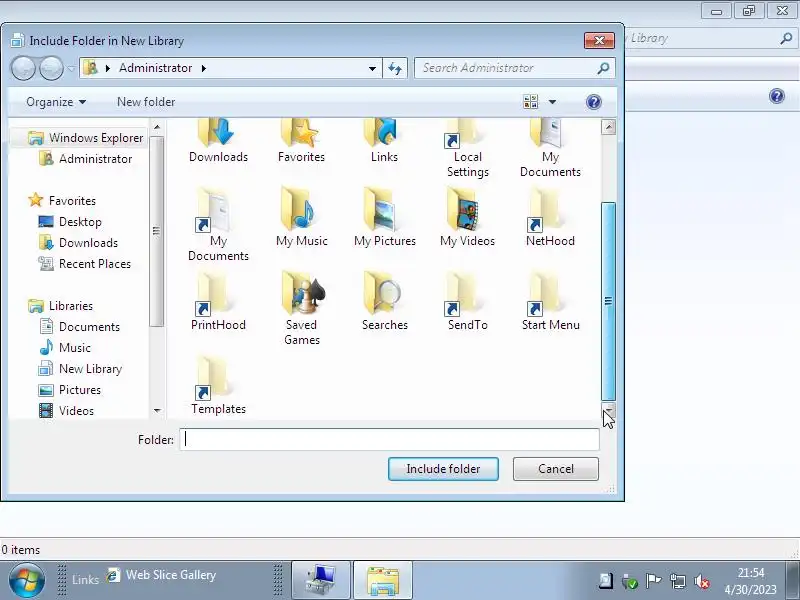Select the My Videos folder icon

467,216
